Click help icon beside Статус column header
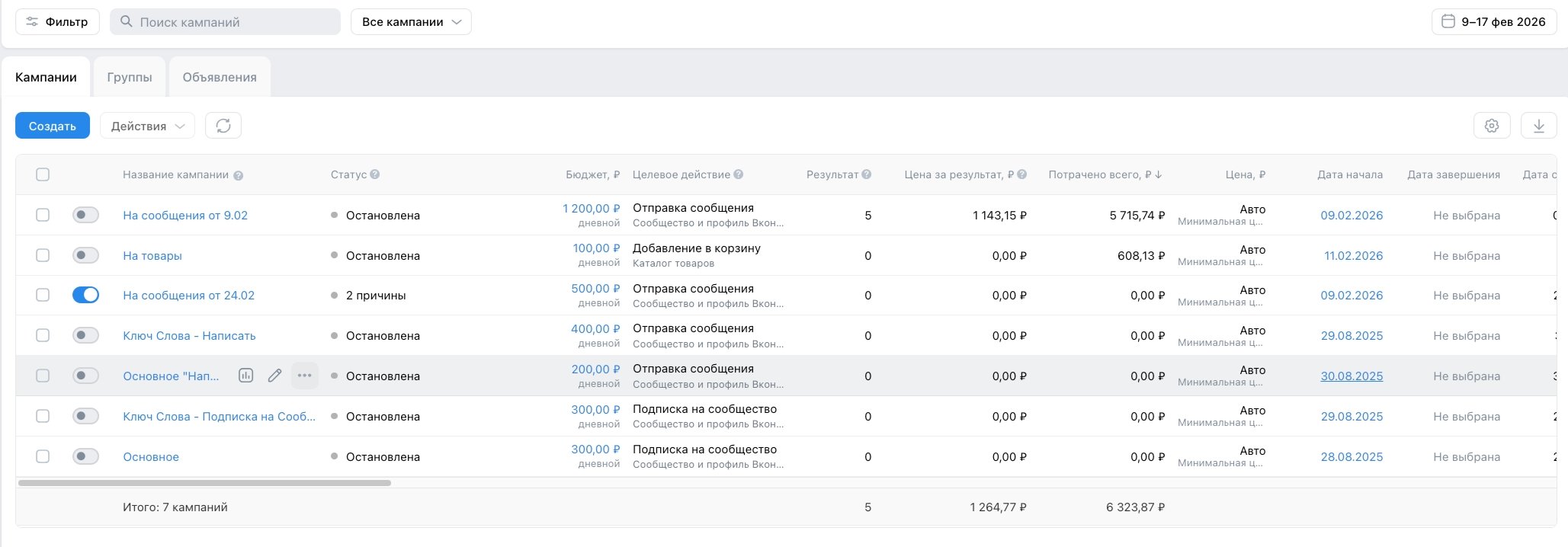This screenshot has width=1568, height=547. [x=375, y=174]
